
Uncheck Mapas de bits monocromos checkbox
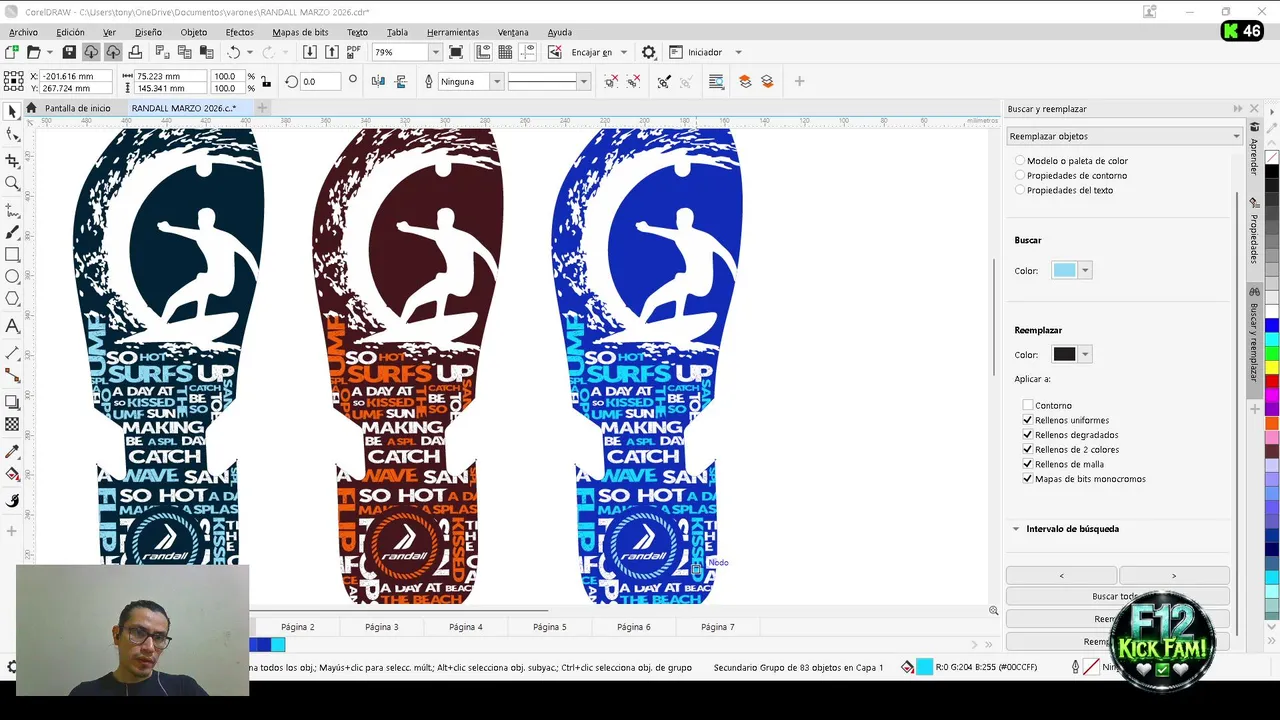(1028, 479)
